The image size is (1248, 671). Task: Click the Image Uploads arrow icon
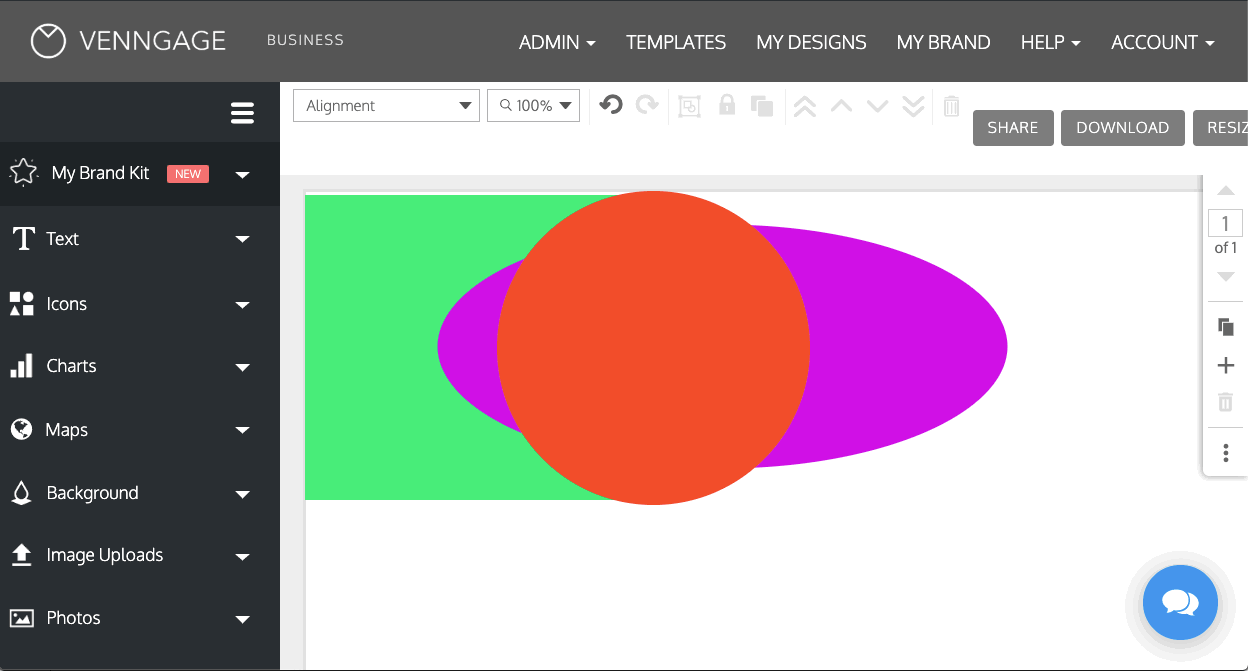[x=21, y=555]
